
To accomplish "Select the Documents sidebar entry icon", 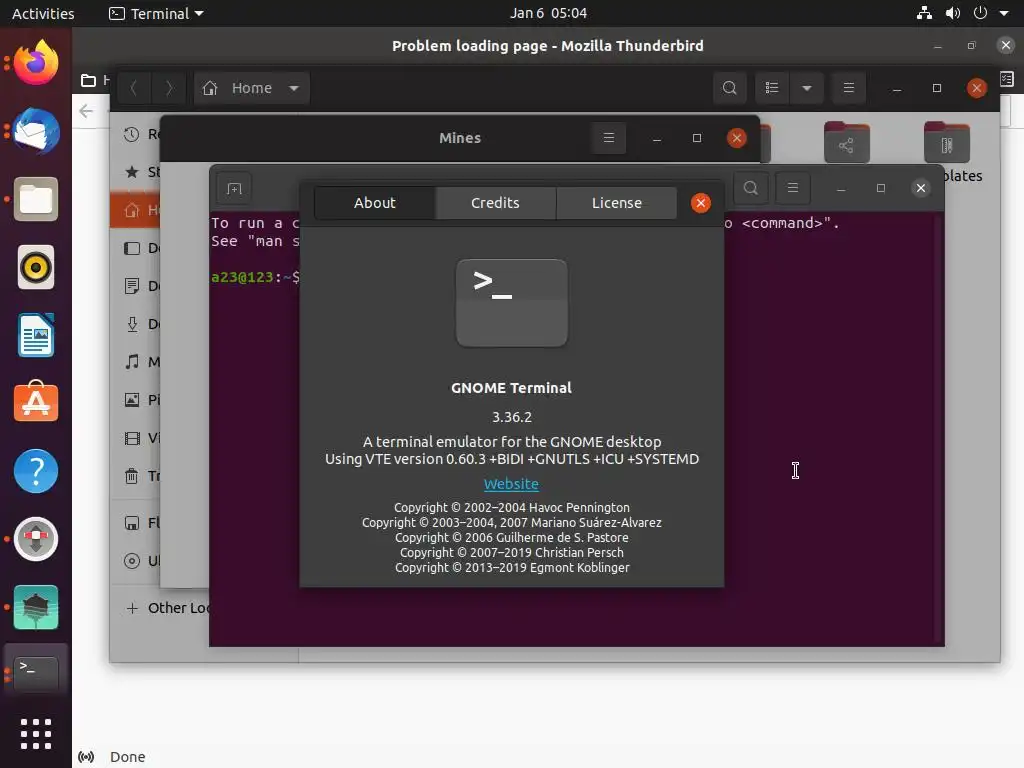I will (x=132, y=286).
